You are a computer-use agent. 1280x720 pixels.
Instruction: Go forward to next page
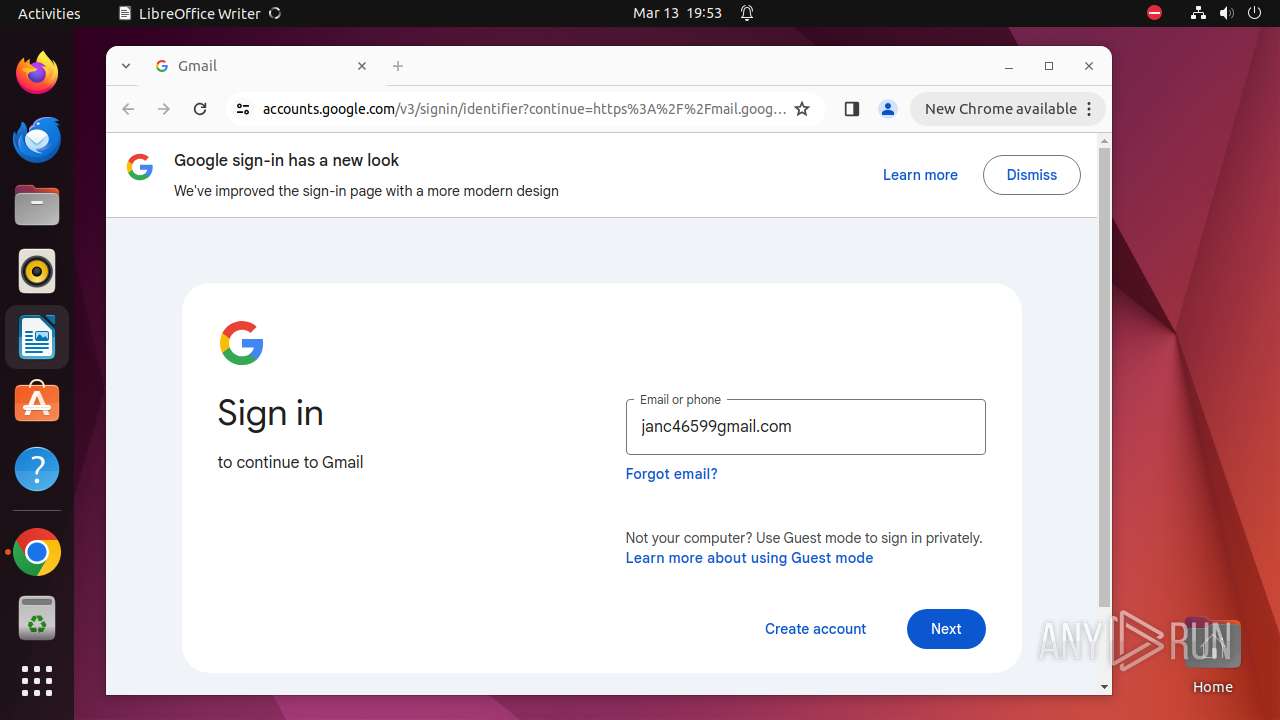click(x=164, y=109)
